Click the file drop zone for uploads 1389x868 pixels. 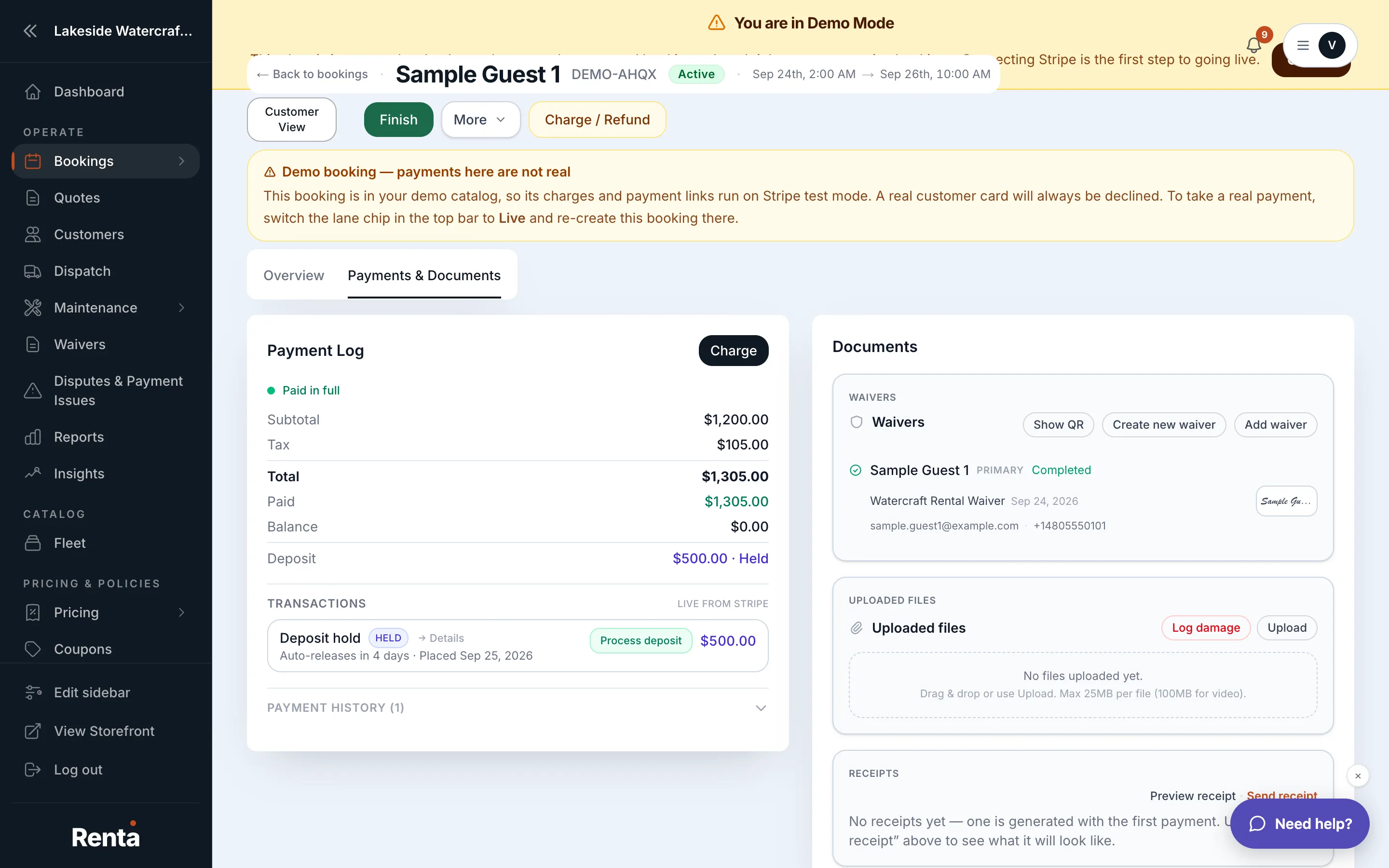[1082, 684]
